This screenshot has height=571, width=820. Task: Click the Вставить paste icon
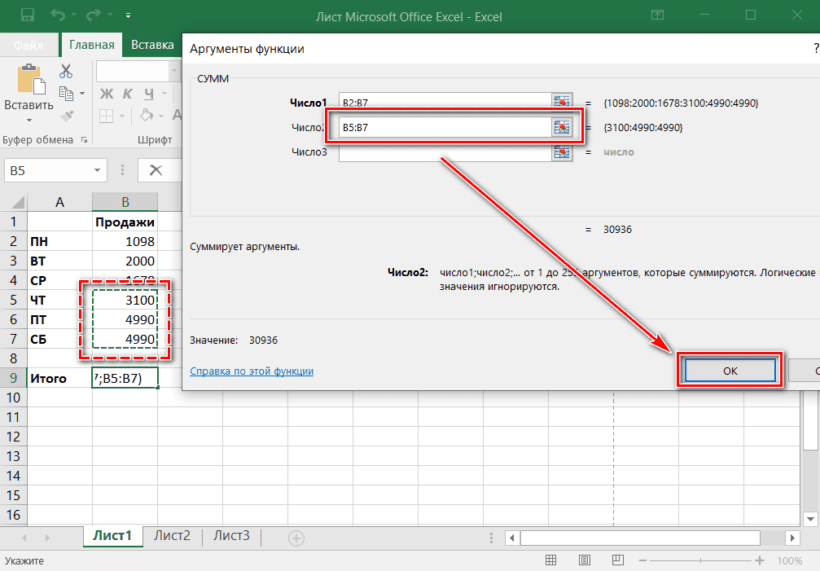pyautogui.click(x=30, y=80)
